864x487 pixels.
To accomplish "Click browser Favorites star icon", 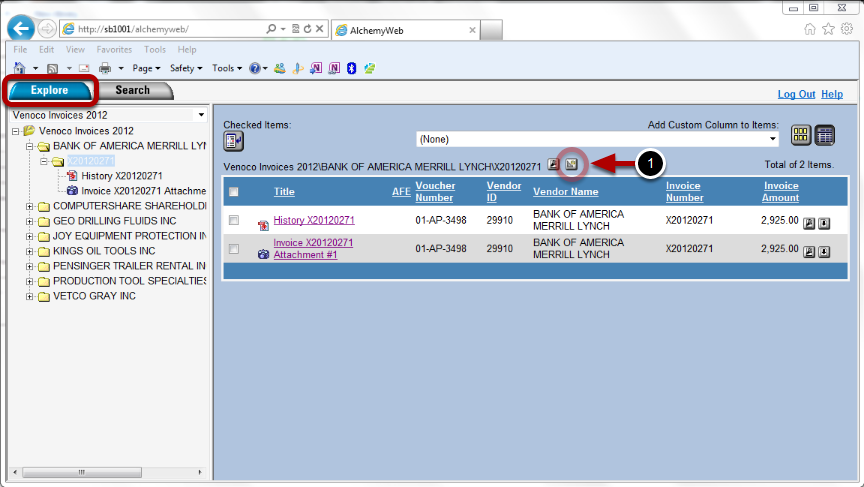I will point(828,29).
